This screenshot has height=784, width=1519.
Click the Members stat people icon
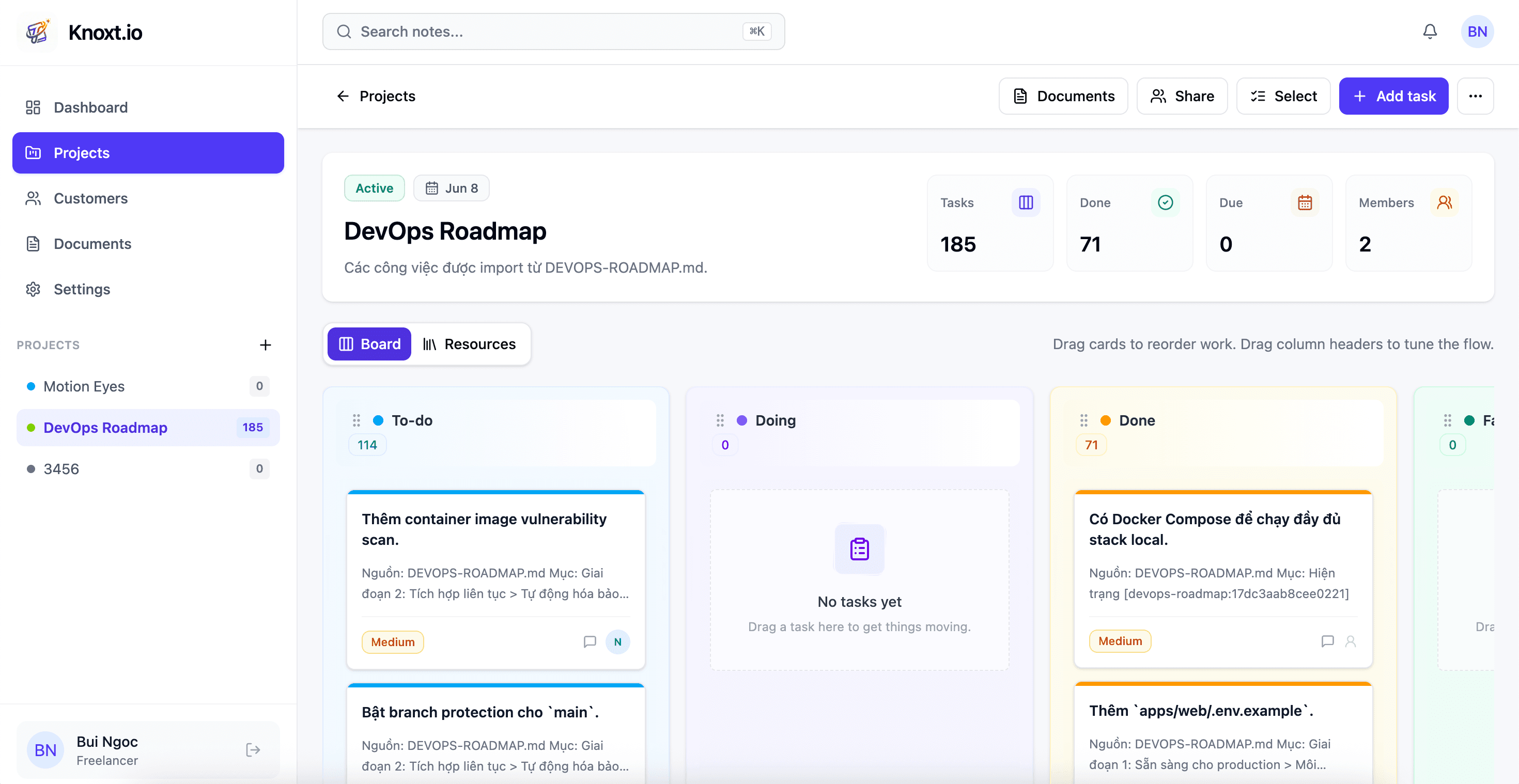(1445, 202)
